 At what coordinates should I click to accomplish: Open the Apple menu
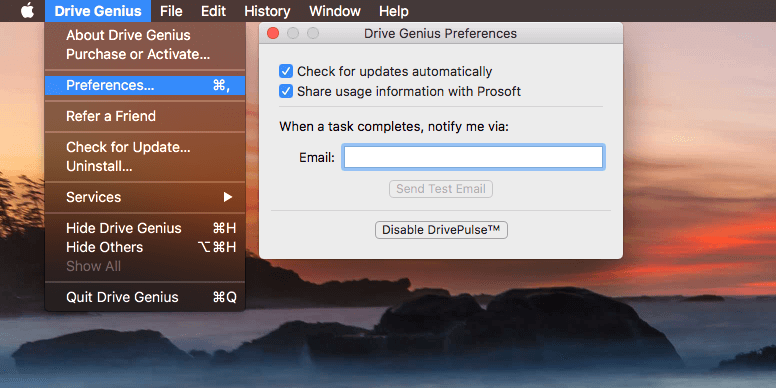pos(27,11)
